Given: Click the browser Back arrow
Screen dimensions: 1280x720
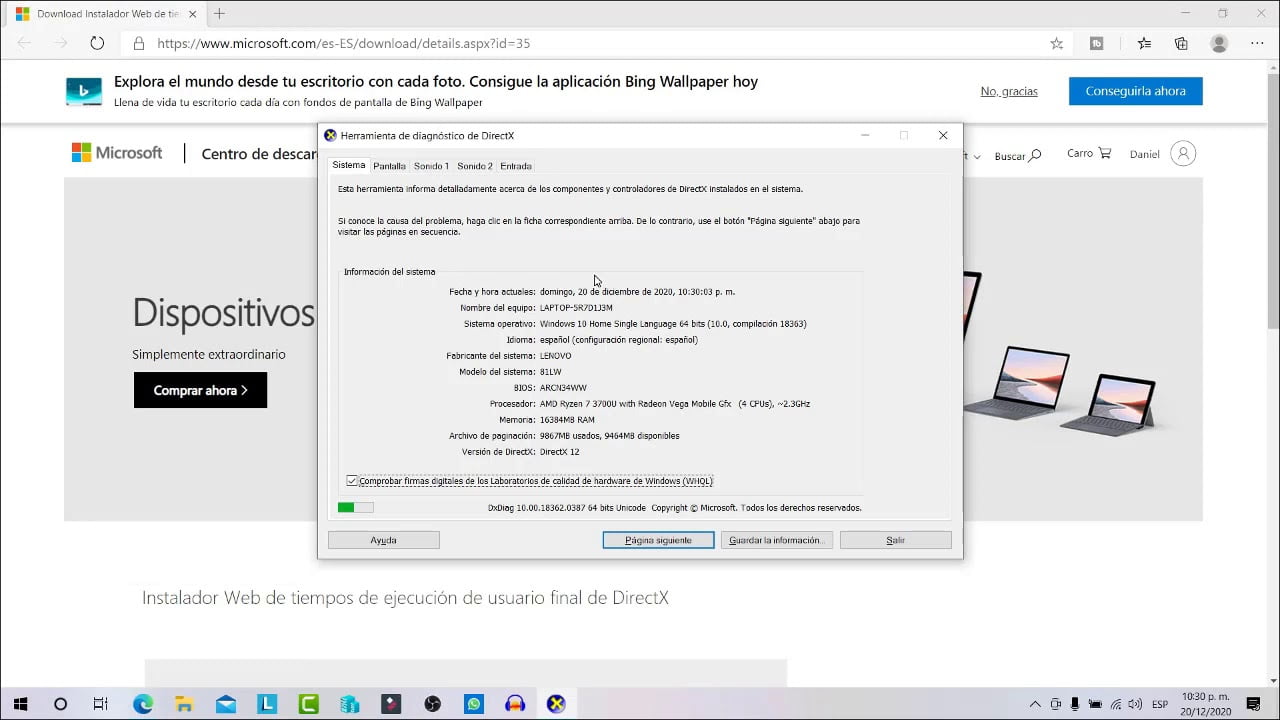Looking at the screenshot, I should (x=24, y=43).
